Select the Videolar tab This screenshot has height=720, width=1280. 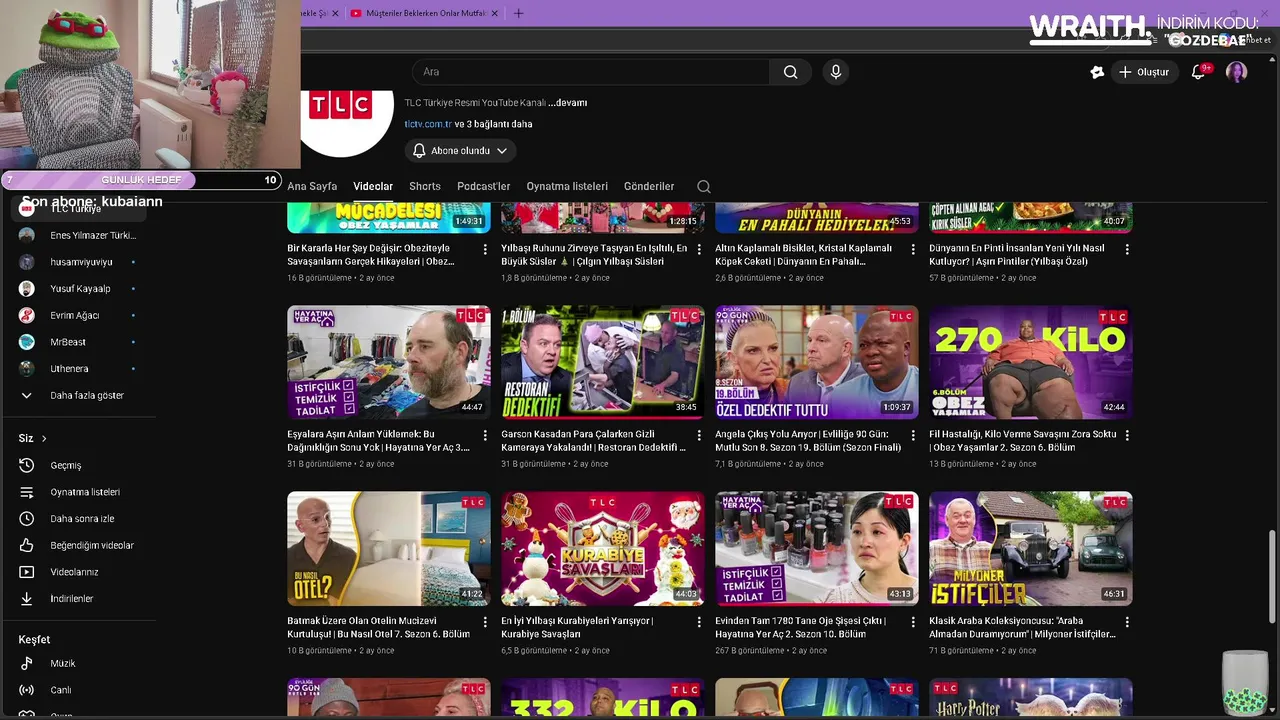point(373,186)
